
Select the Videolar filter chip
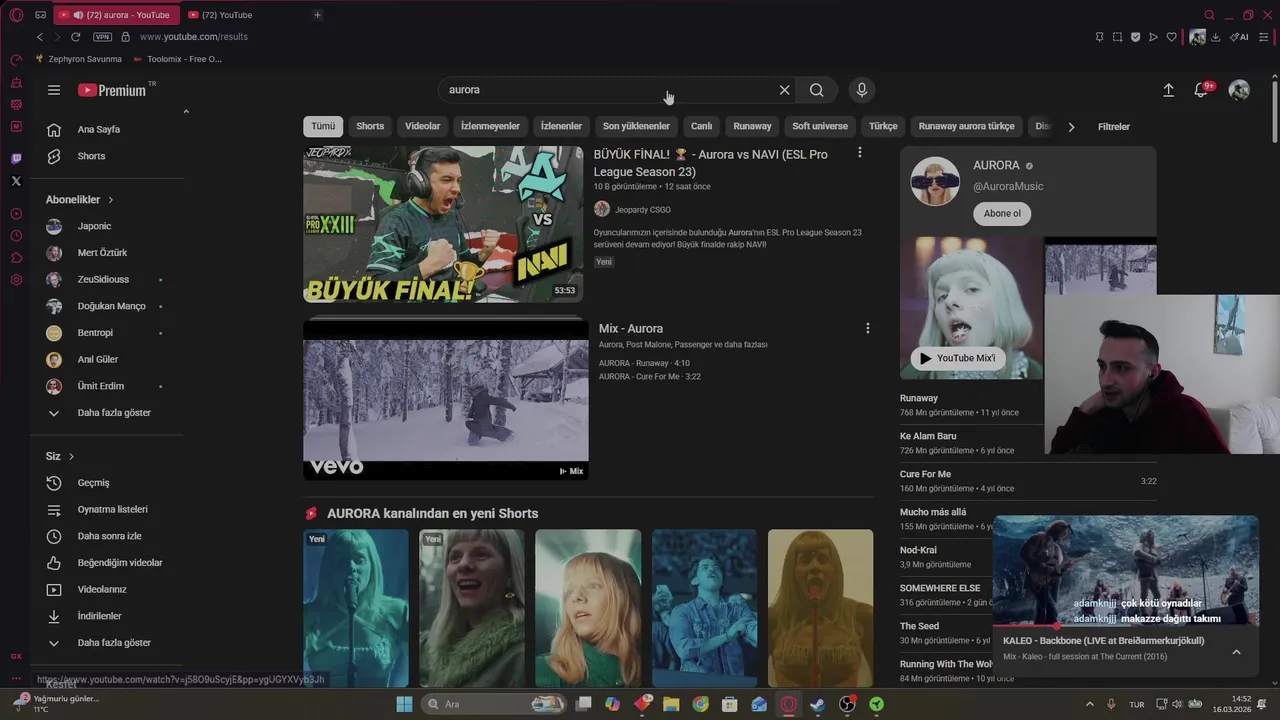coord(422,127)
